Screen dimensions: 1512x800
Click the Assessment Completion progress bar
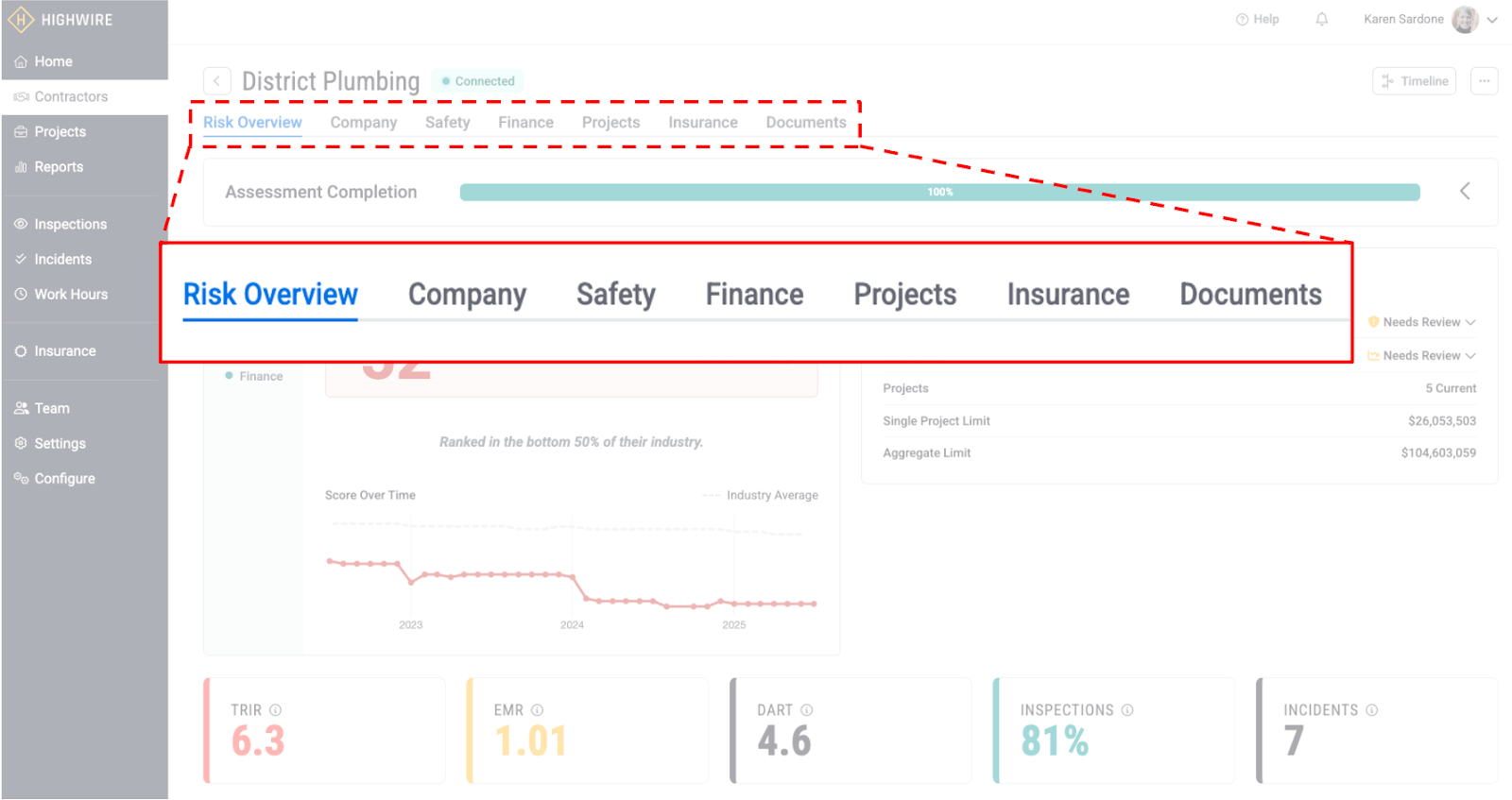coord(939,192)
